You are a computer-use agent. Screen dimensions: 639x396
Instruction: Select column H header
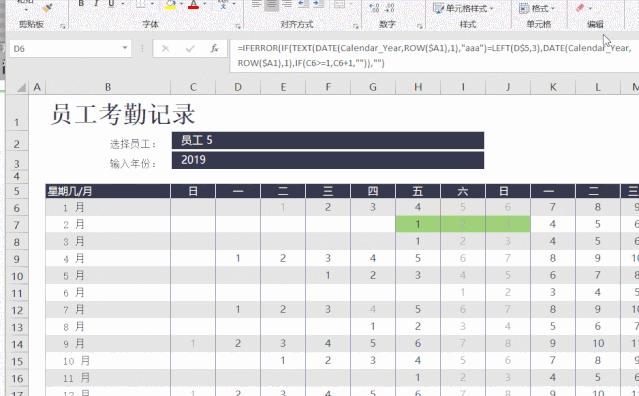418,87
